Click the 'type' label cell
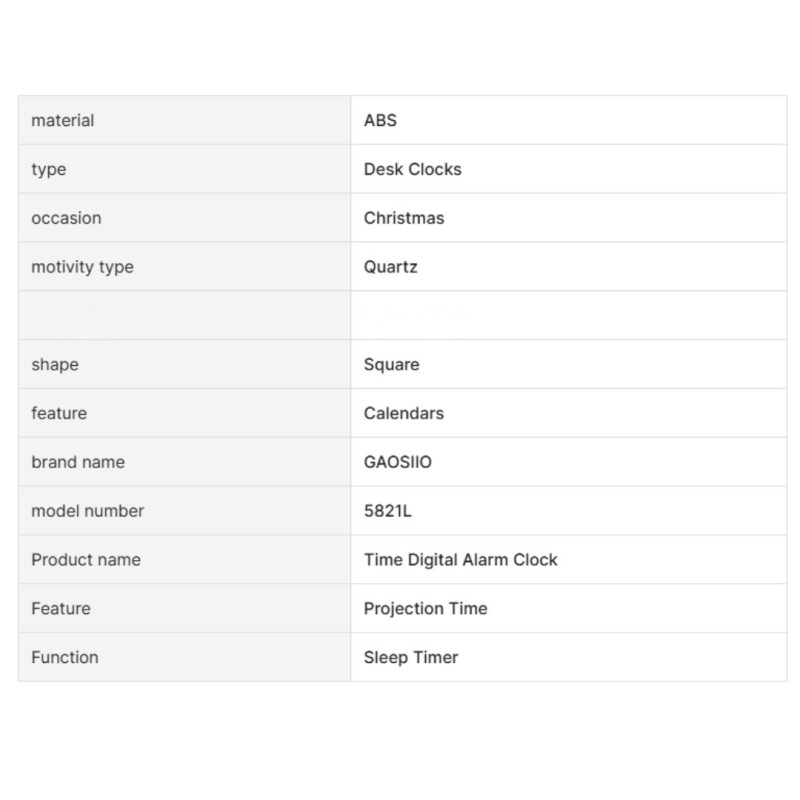Screen dimensions: 800x800 [49, 169]
